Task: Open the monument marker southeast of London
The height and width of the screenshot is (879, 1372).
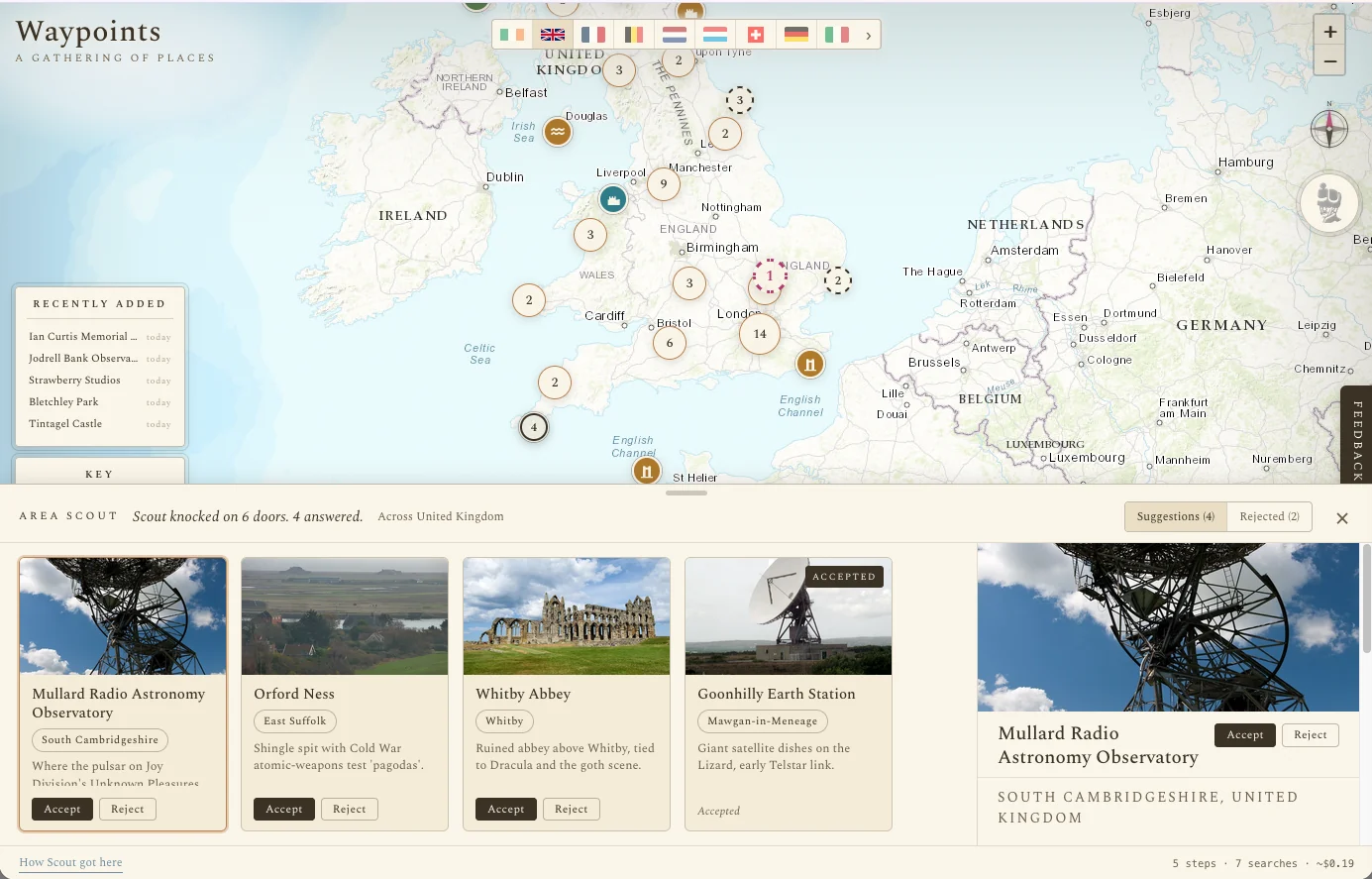Action: pos(810,364)
